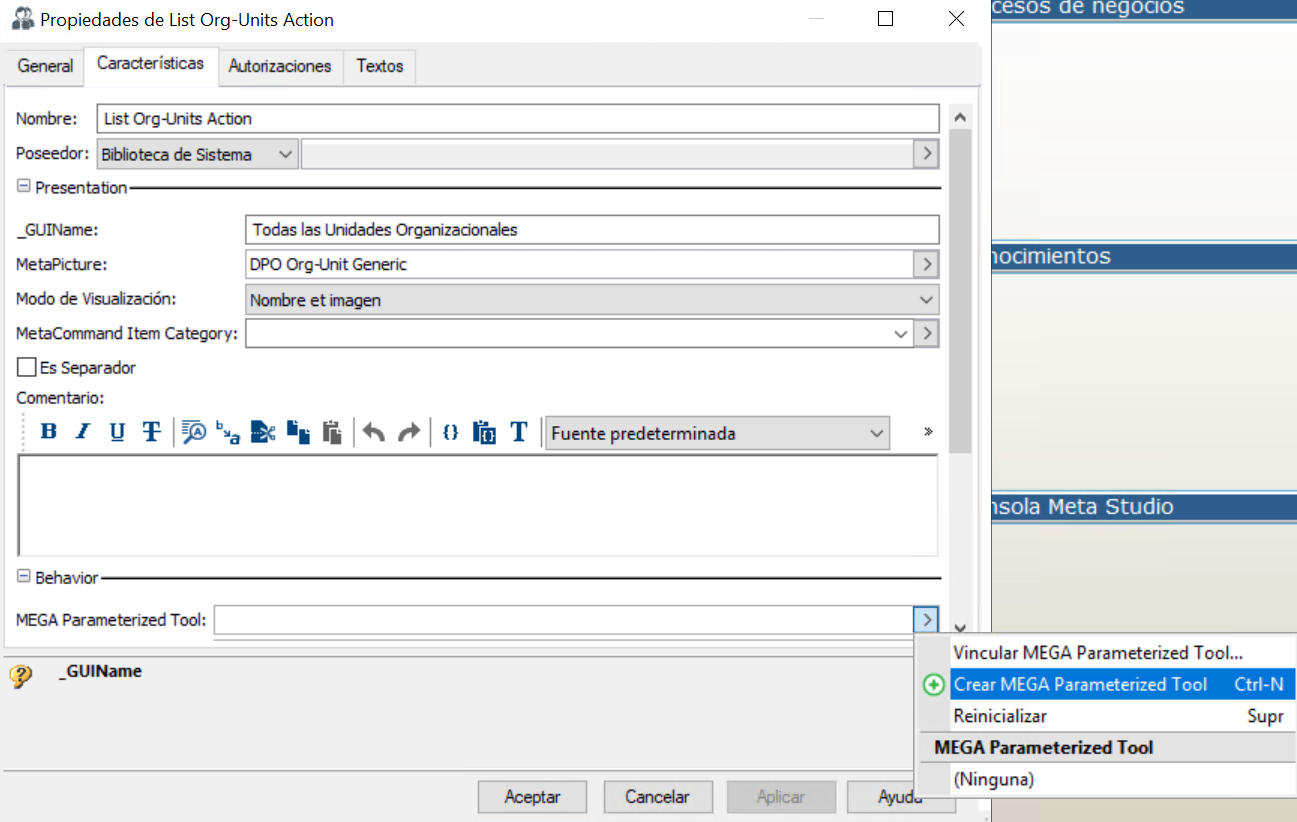Toggle italic formatting in the comment toolbar
The image size is (1297, 822).
(x=83, y=432)
